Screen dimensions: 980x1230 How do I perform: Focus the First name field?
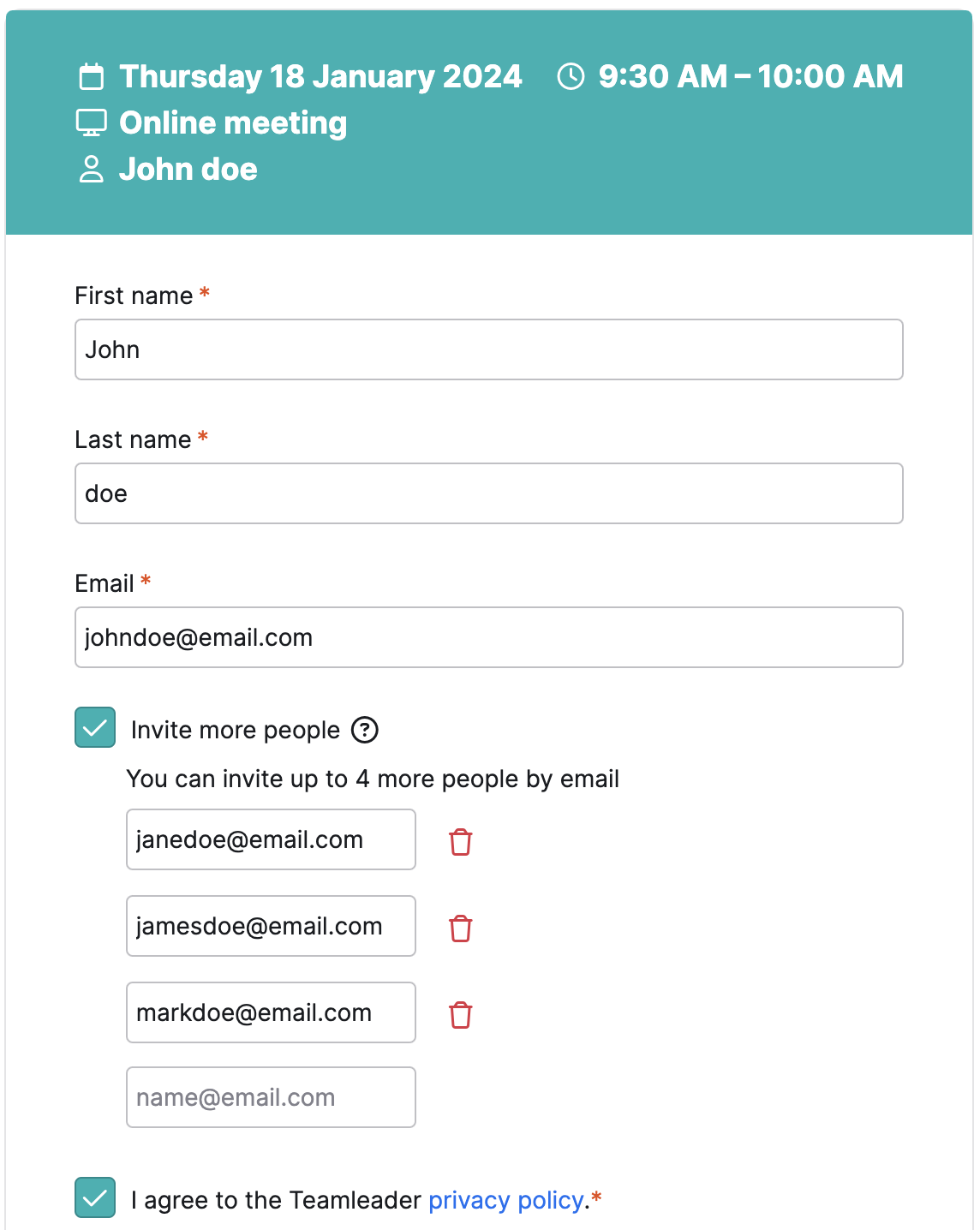click(489, 349)
